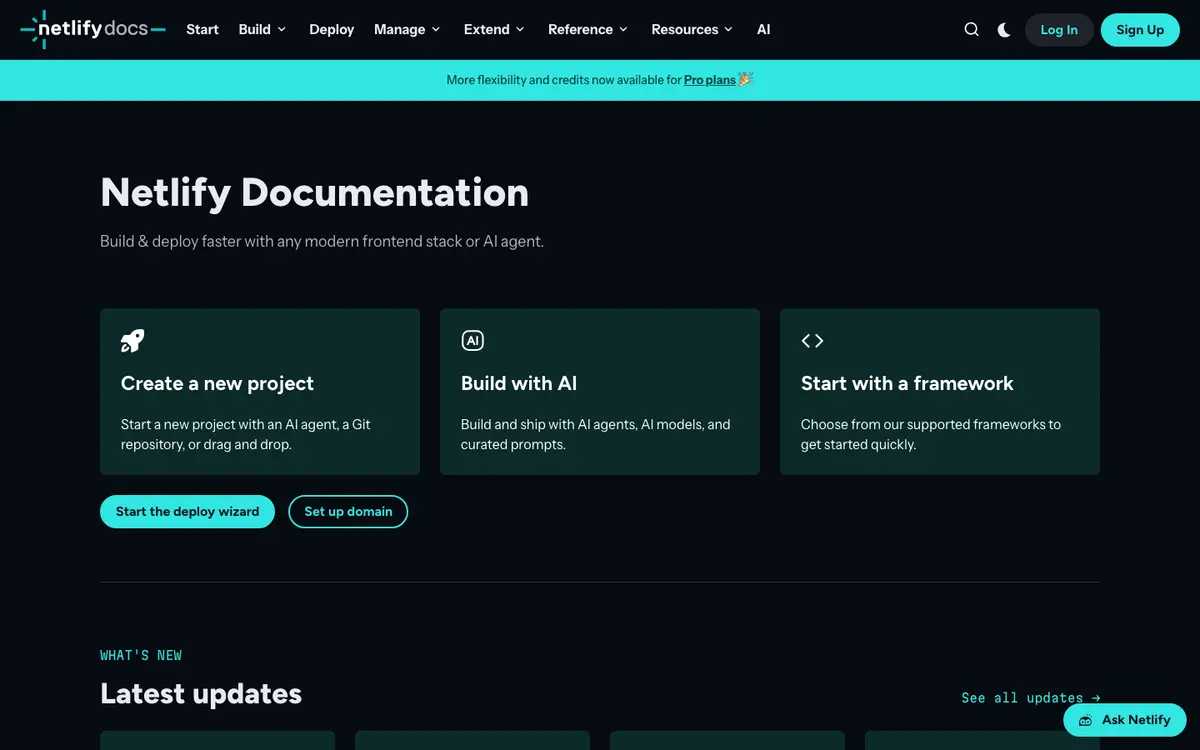Toggle the dark mode moon icon
Image resolution: width=1200 pixels, height=750 pixels.
pyautogui.click(x=1004, y=30)
